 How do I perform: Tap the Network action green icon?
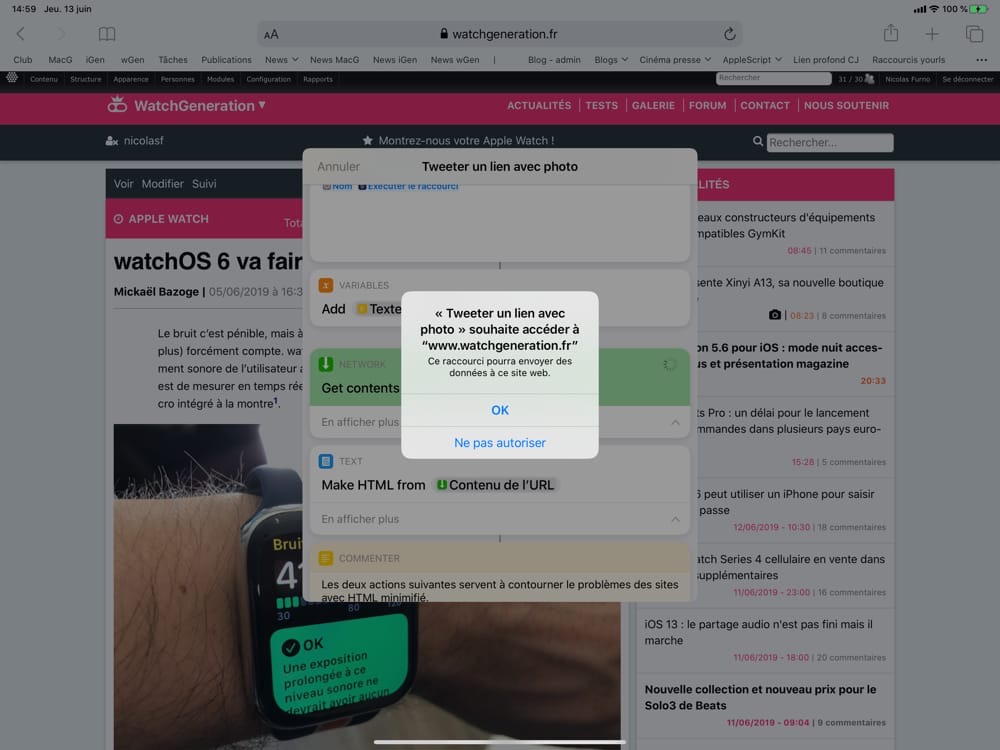tap(326, 364)
